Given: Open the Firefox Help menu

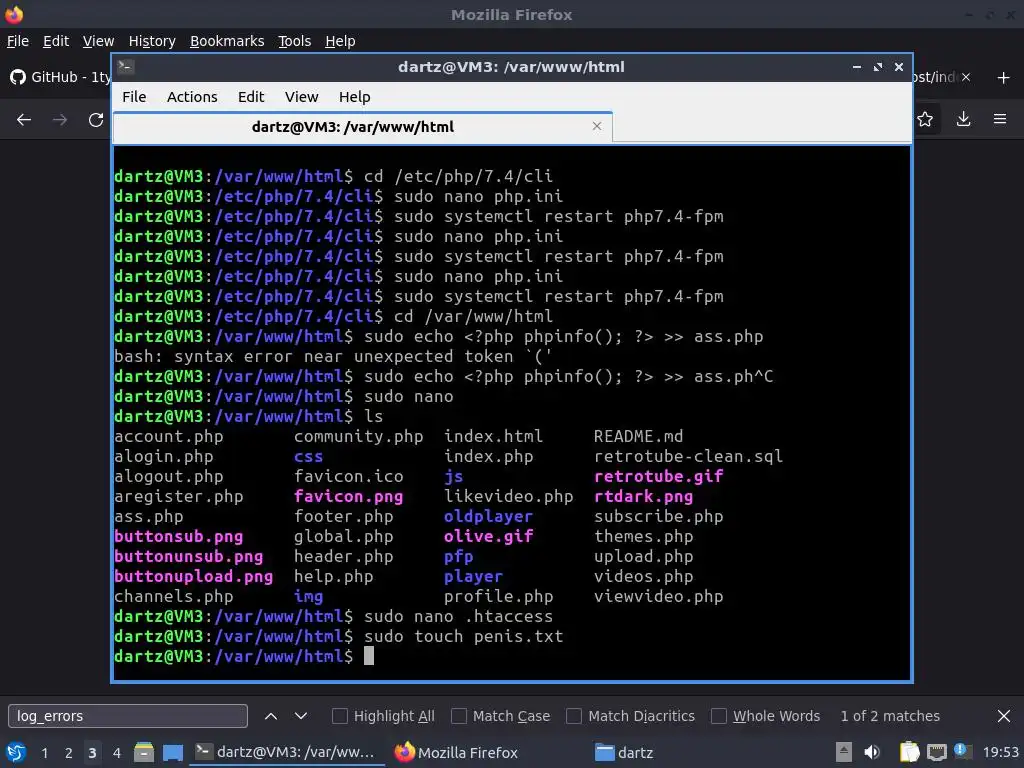Looking at the screenshot, I should tap(340, 41).
